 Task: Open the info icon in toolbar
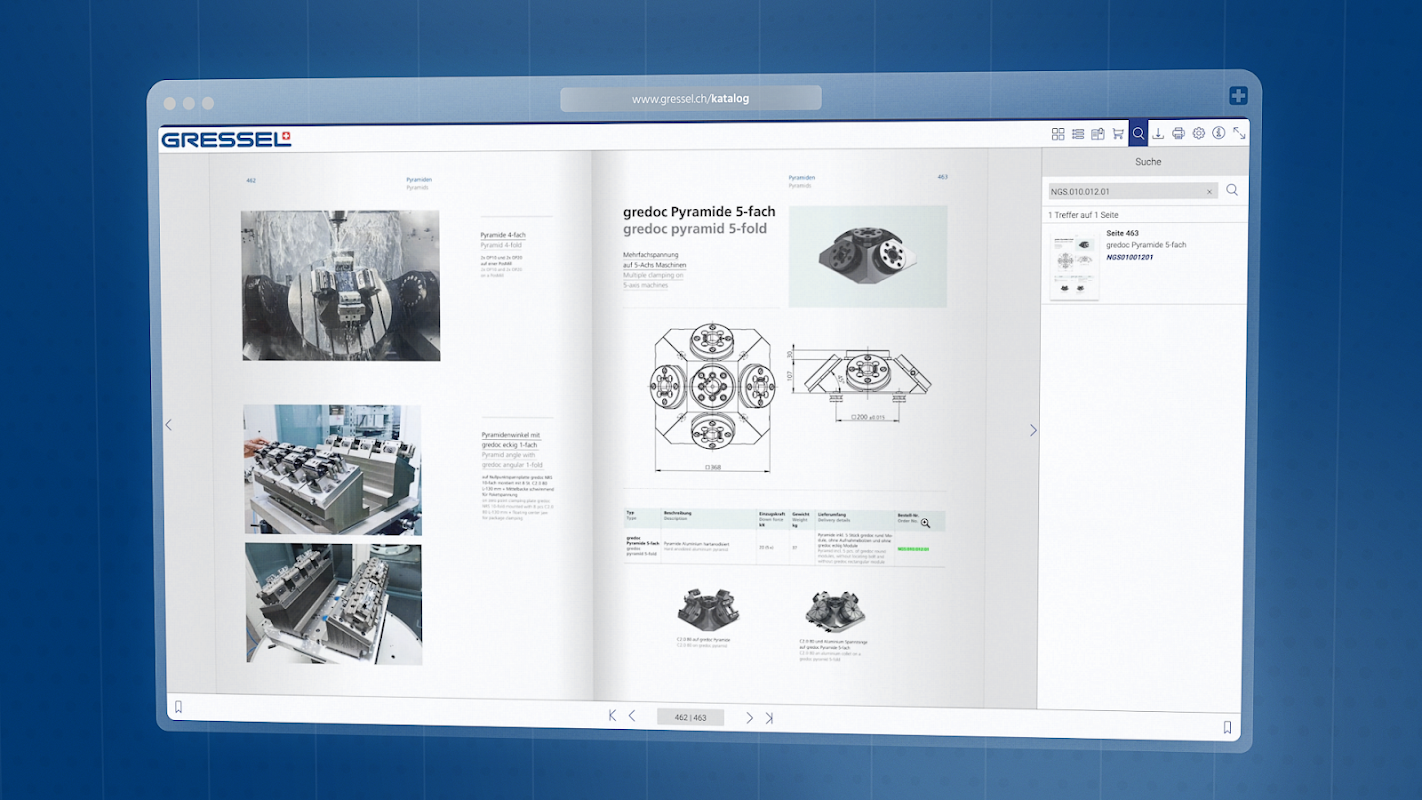[x=1219, y=133]
